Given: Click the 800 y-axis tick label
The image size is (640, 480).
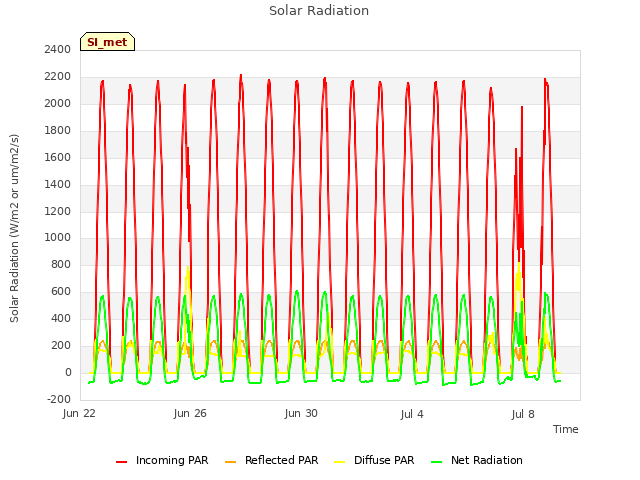Looking at the screenshot, I should coord(61,264).
